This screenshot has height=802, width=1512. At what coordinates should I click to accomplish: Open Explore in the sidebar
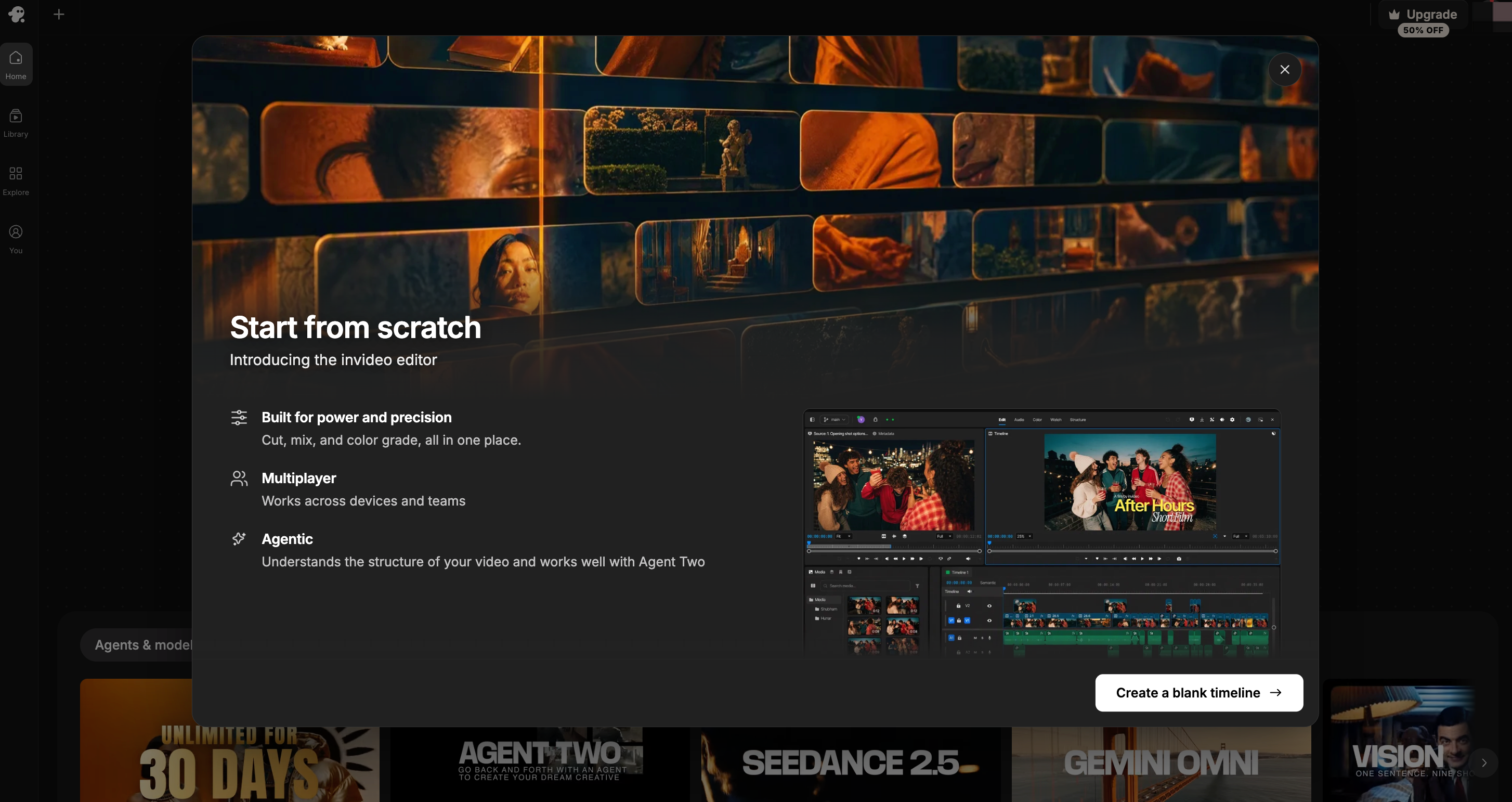(16, 181)
